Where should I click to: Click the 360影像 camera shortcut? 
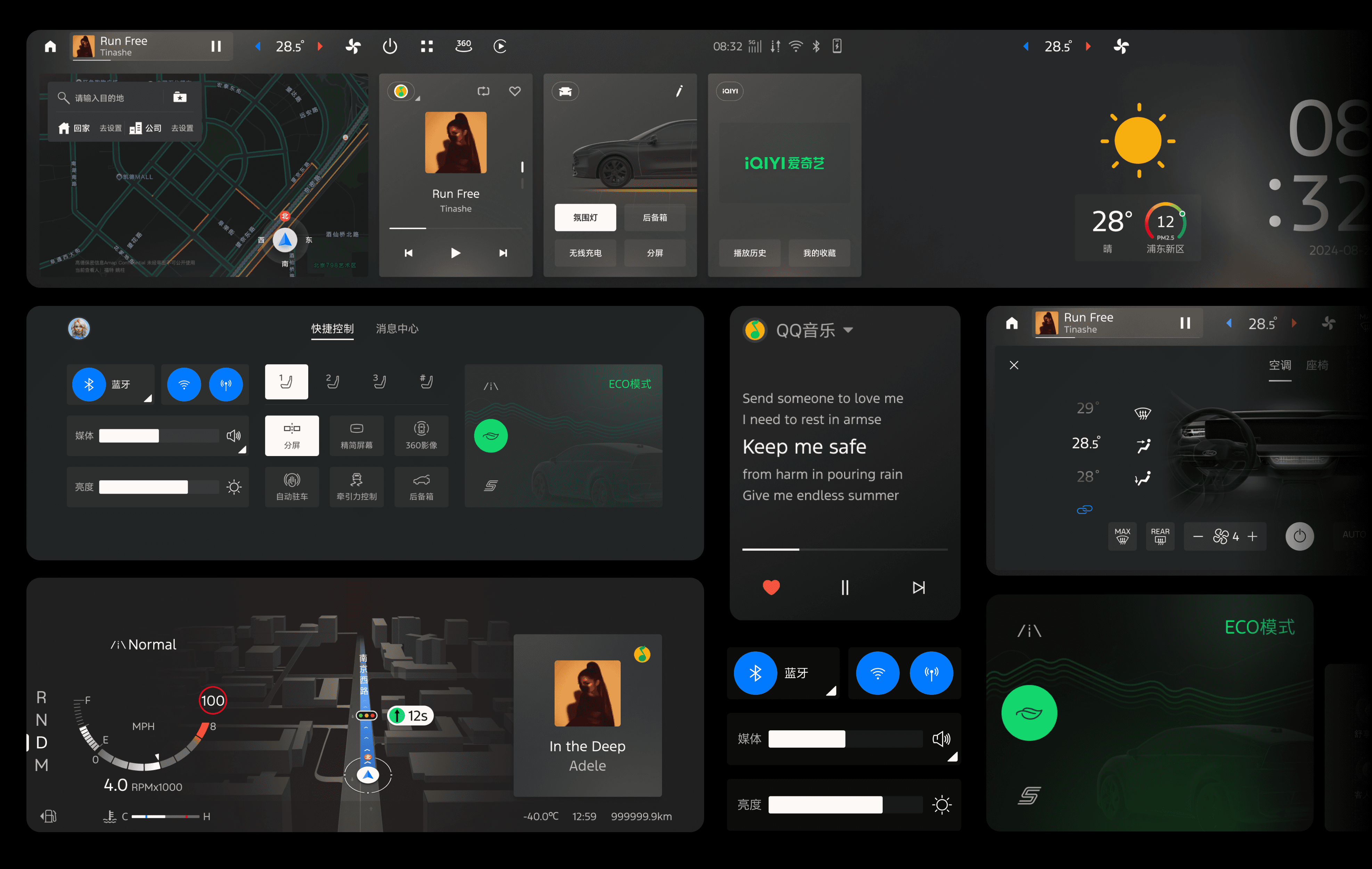(x=421, y=435)
